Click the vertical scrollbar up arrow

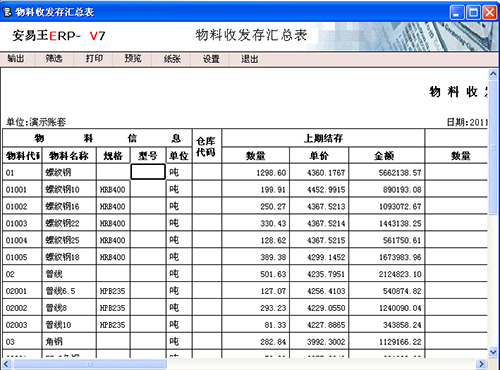tap(493, 74)
